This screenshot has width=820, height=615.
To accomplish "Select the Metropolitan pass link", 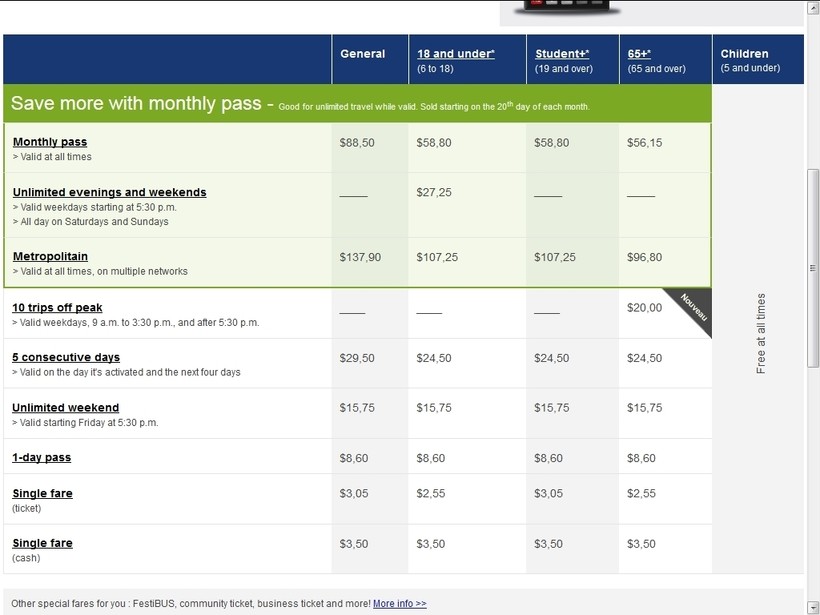I will [x=50, y=257].
